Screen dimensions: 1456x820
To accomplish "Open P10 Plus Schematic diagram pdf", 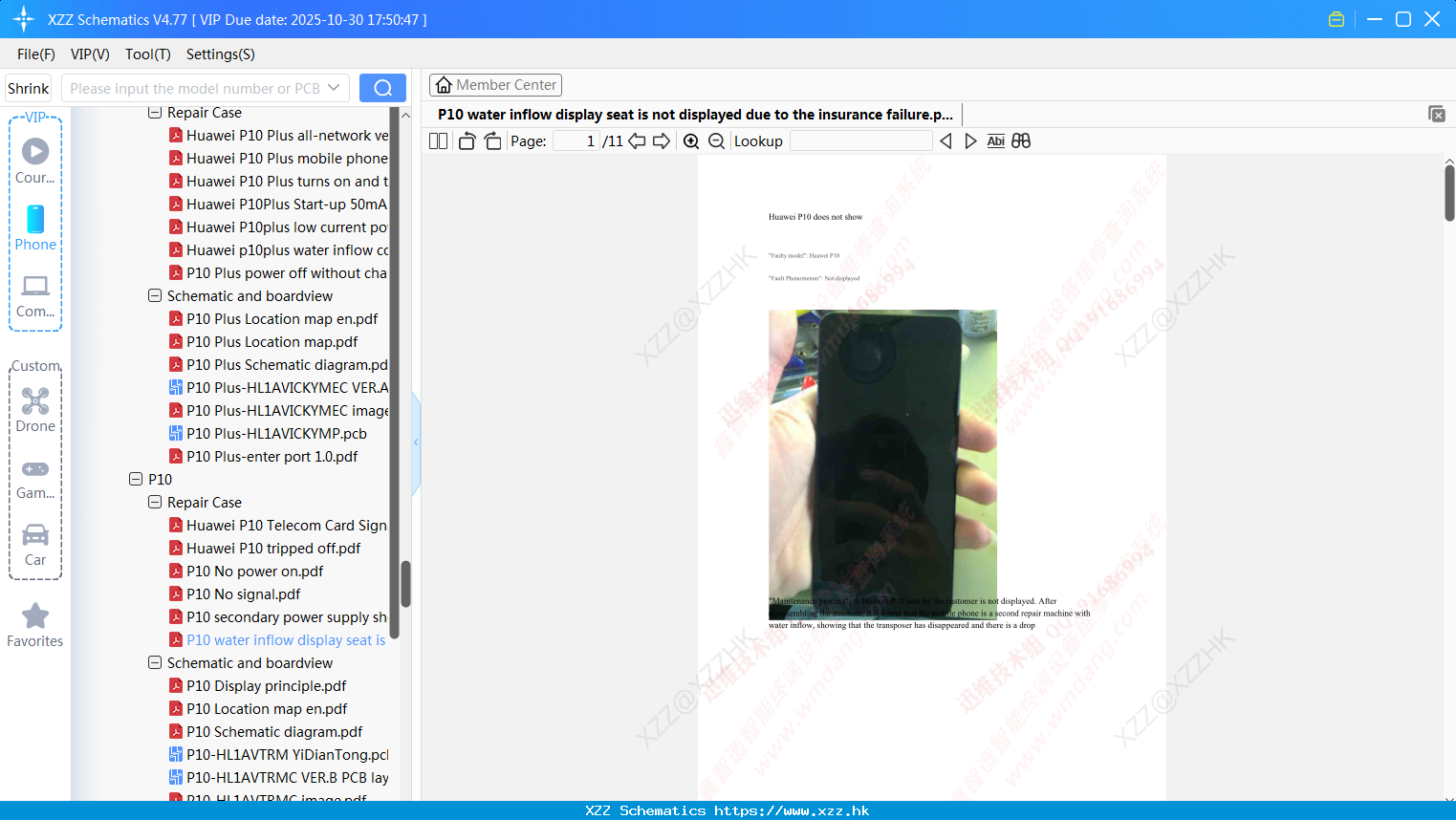I will click(279, 364).
